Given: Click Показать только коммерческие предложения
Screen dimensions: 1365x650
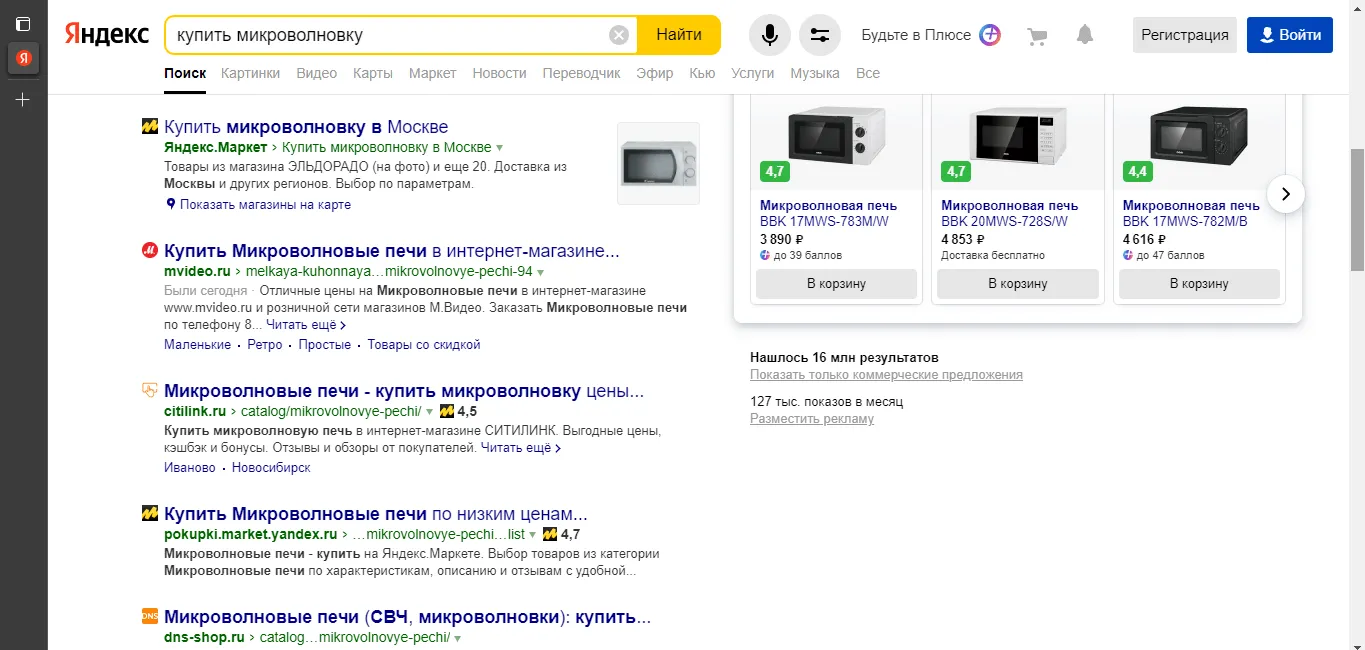Looking at the screenshot, I should tap(886, 375).
